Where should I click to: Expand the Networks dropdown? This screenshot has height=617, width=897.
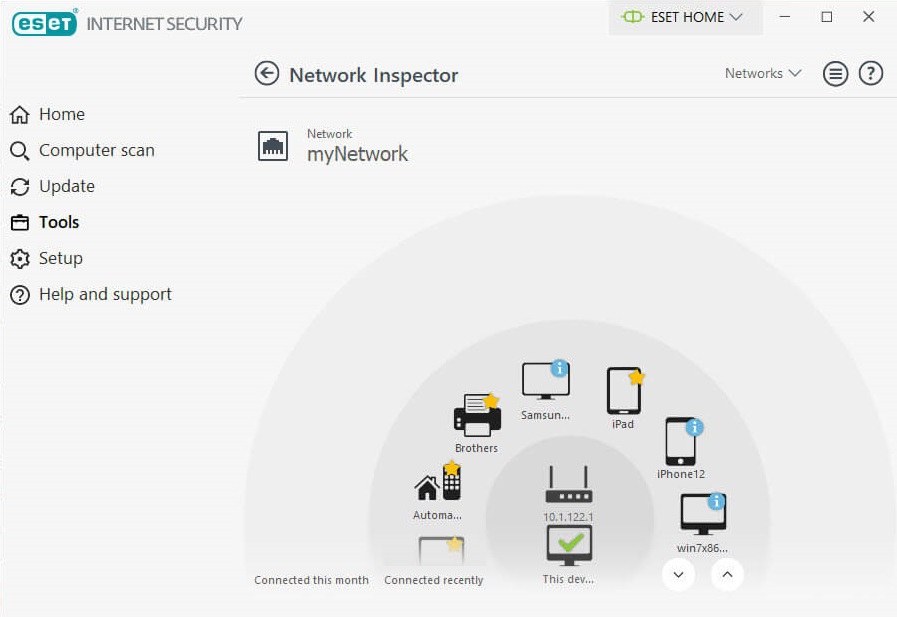coord(763,73)
